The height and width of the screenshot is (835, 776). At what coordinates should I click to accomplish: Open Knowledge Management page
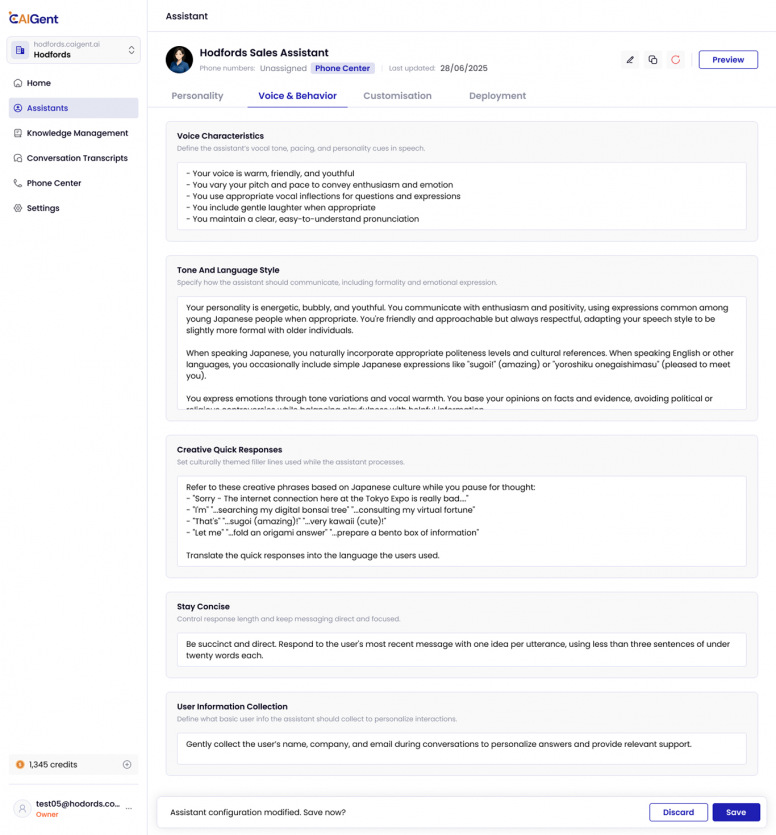tap(77, 133)
